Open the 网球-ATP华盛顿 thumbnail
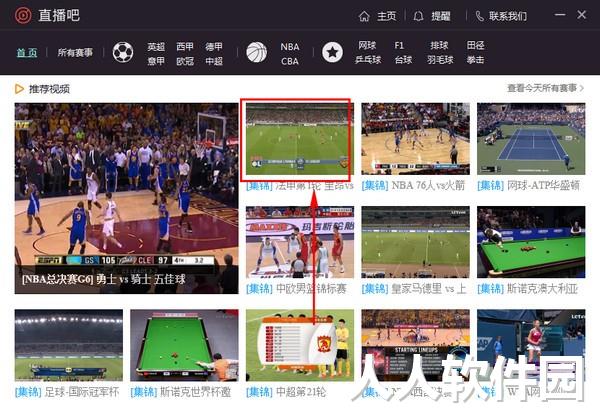Screen dimensions: 600x412 (x=531, y=138)
